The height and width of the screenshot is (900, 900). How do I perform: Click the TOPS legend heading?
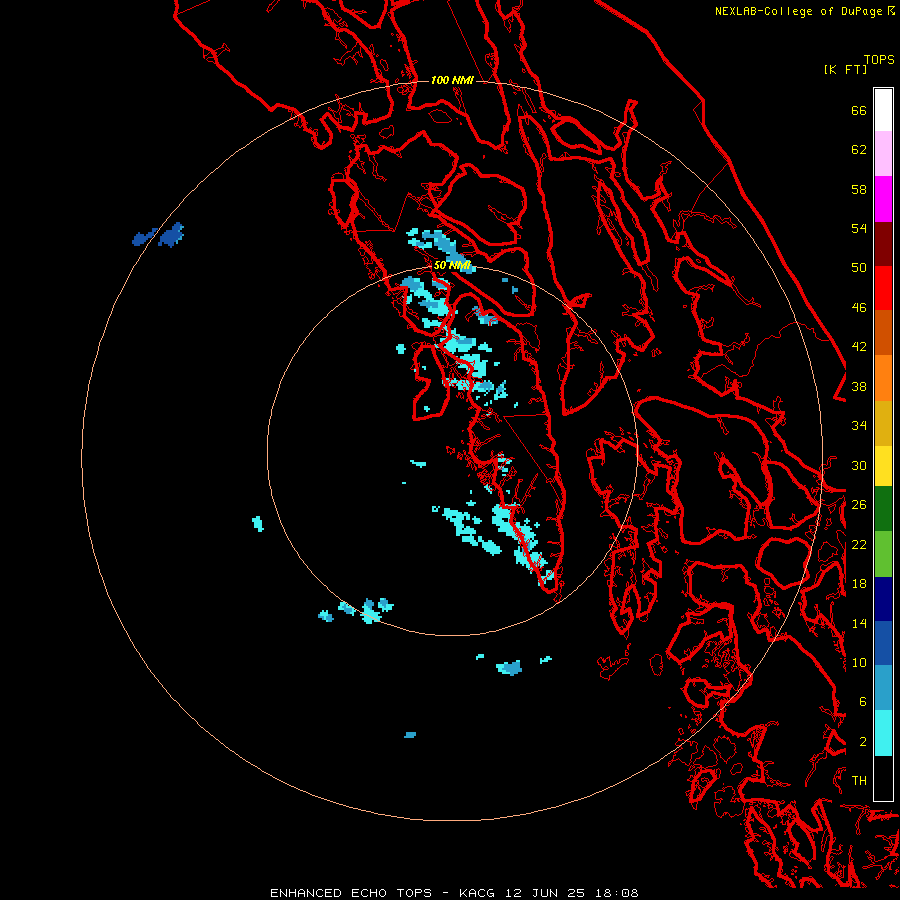(879, 59)
